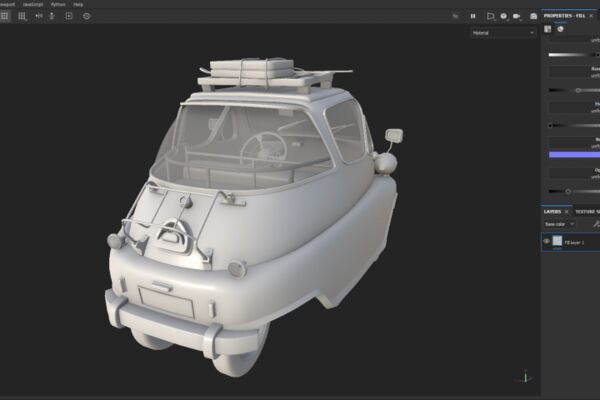The image size is (600, 400).
Task: Select the first grid icon in top toolbar
Action: tap(4, 16)
